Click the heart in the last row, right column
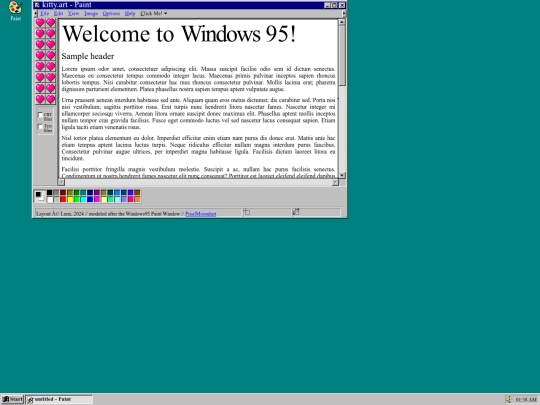This screenshot has height=405, width=540. [51, 100]
